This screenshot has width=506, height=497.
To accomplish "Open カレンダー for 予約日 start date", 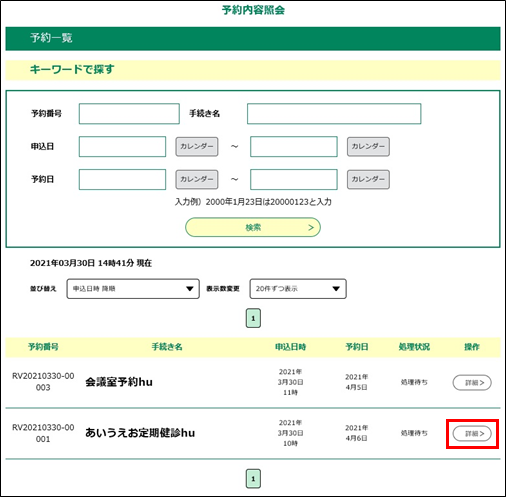I will coord(197,179).
